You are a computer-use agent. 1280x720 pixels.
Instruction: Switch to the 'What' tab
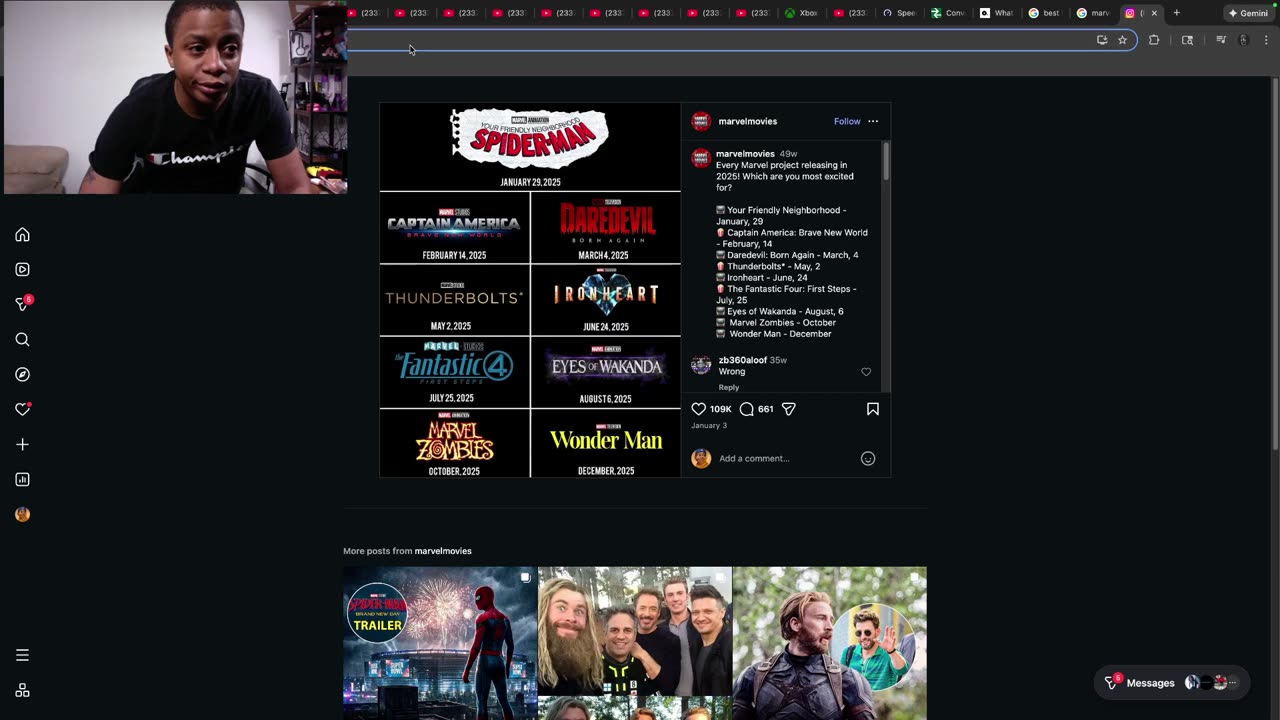(x=996, y=13)
